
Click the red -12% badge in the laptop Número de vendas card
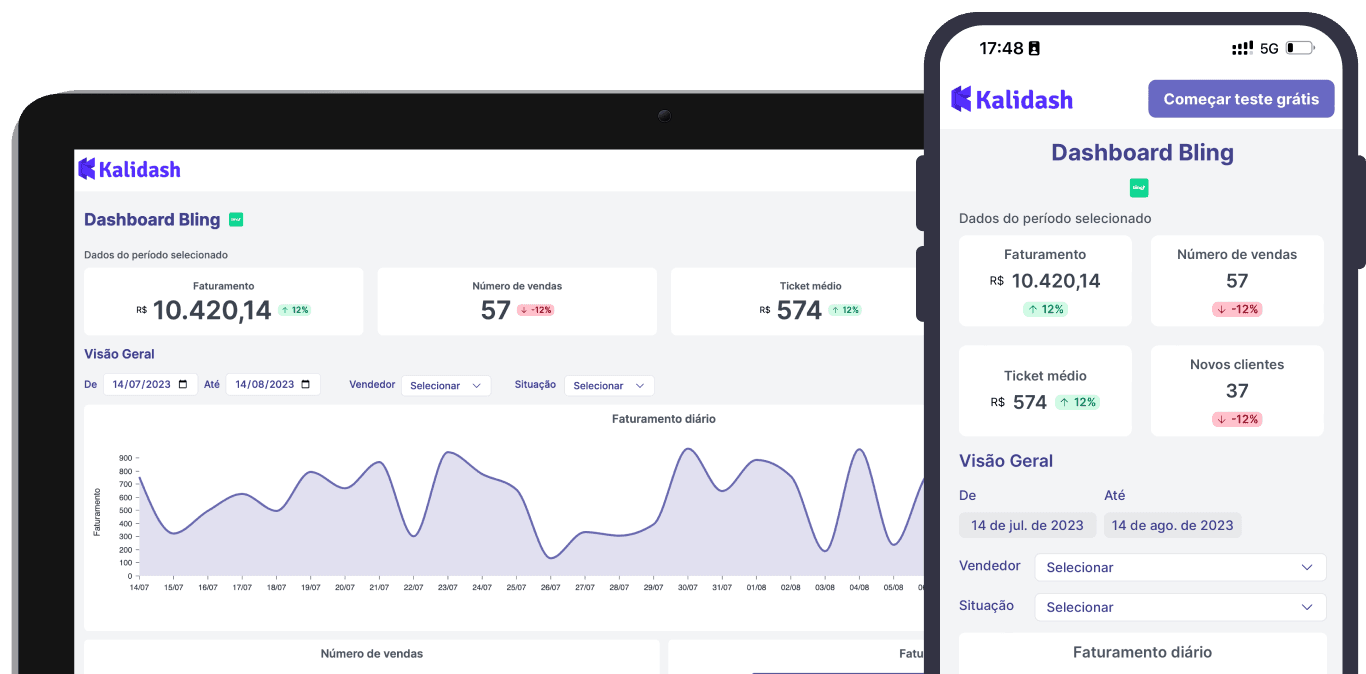(536, 310)
